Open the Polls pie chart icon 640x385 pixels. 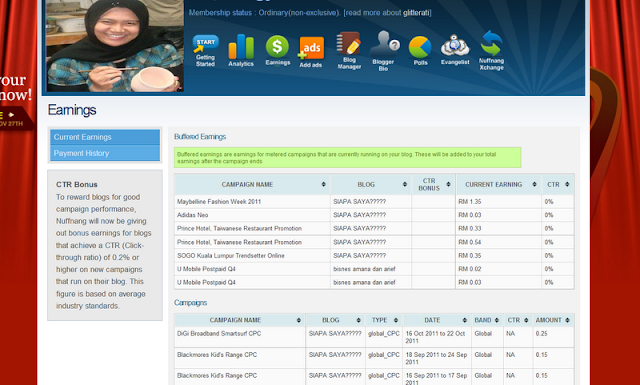pos(420,51)
